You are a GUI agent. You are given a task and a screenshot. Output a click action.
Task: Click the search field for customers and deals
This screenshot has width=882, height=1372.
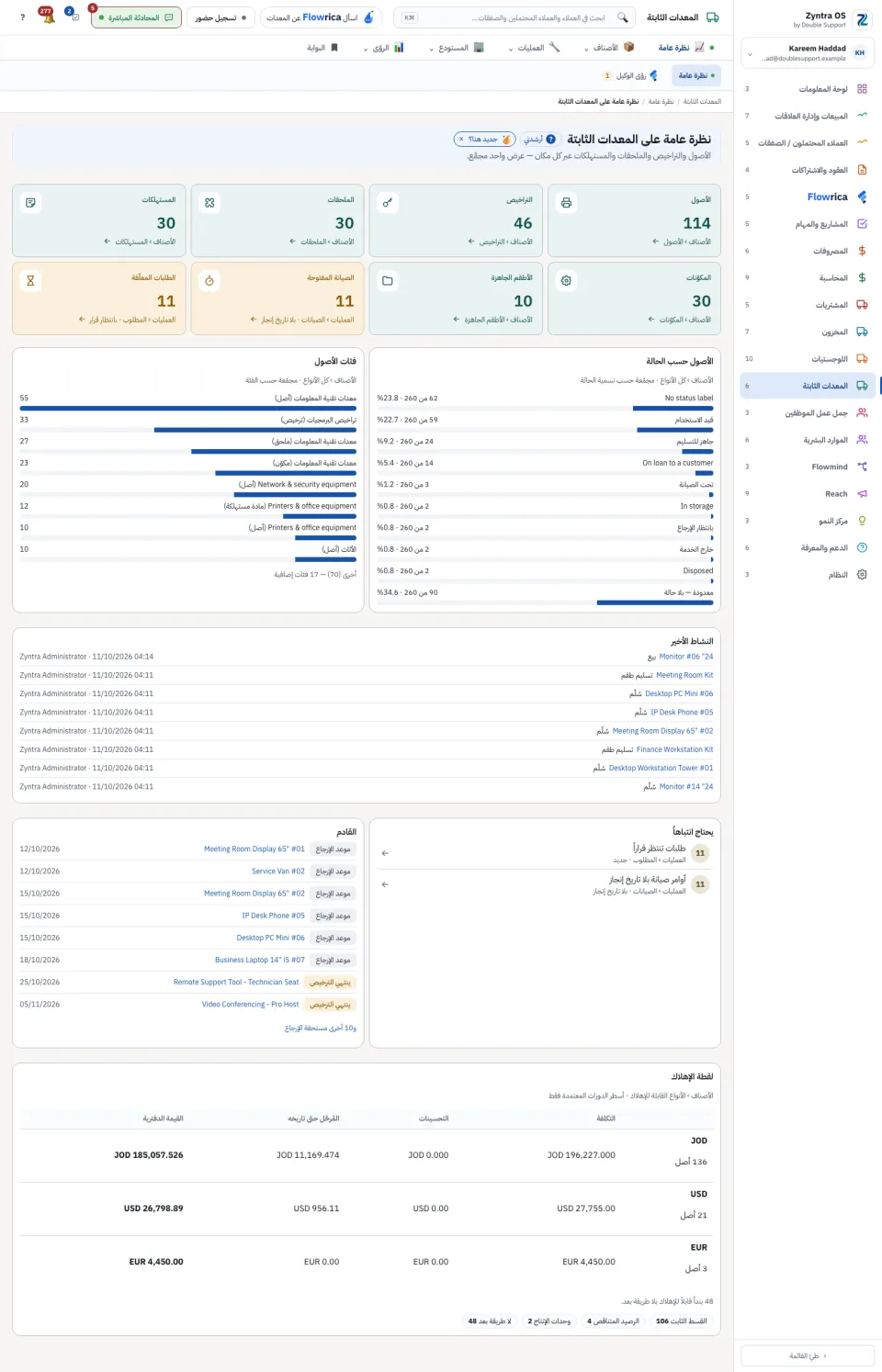click(x=514, y=17)
